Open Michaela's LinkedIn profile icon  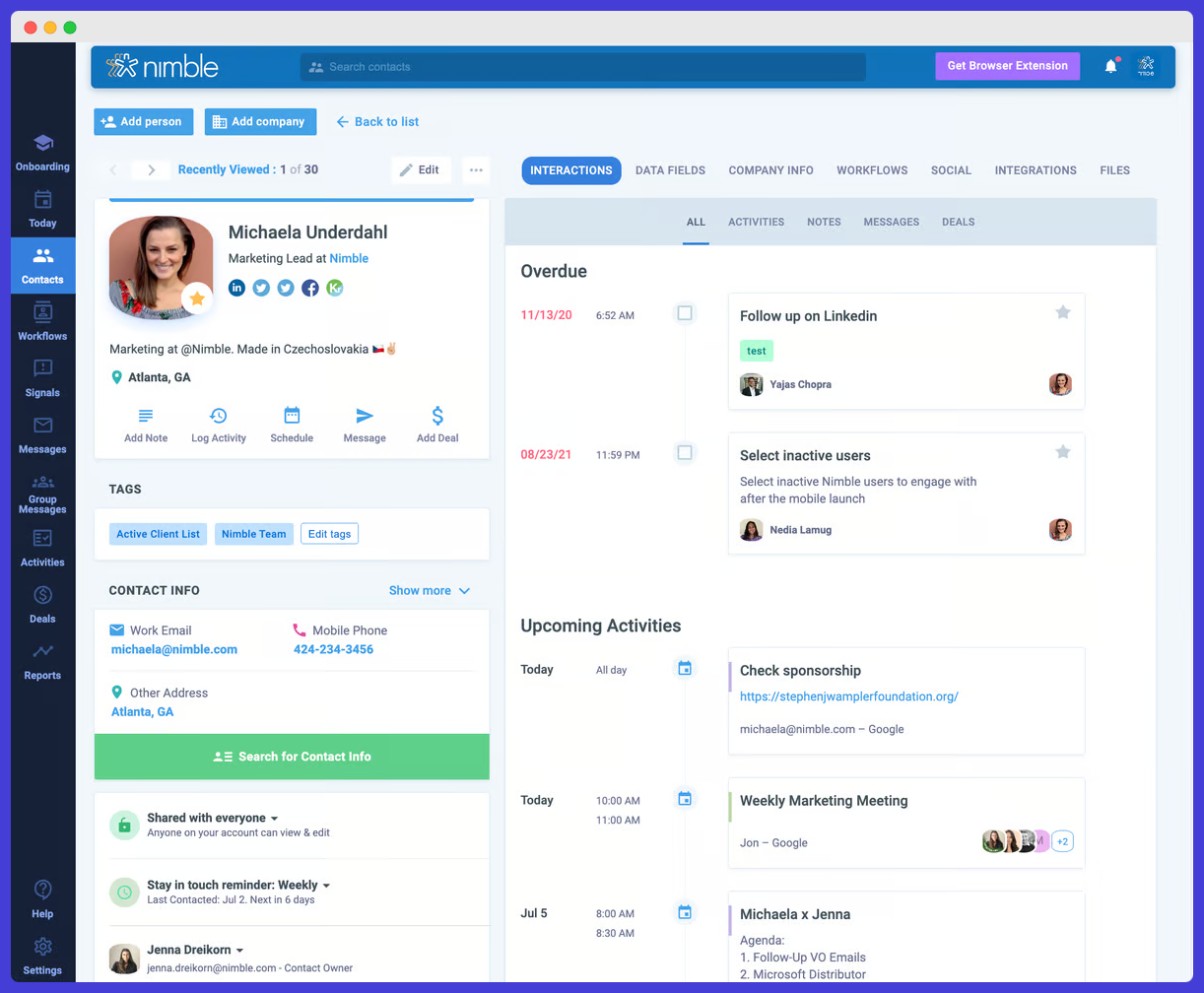(236, 288)
